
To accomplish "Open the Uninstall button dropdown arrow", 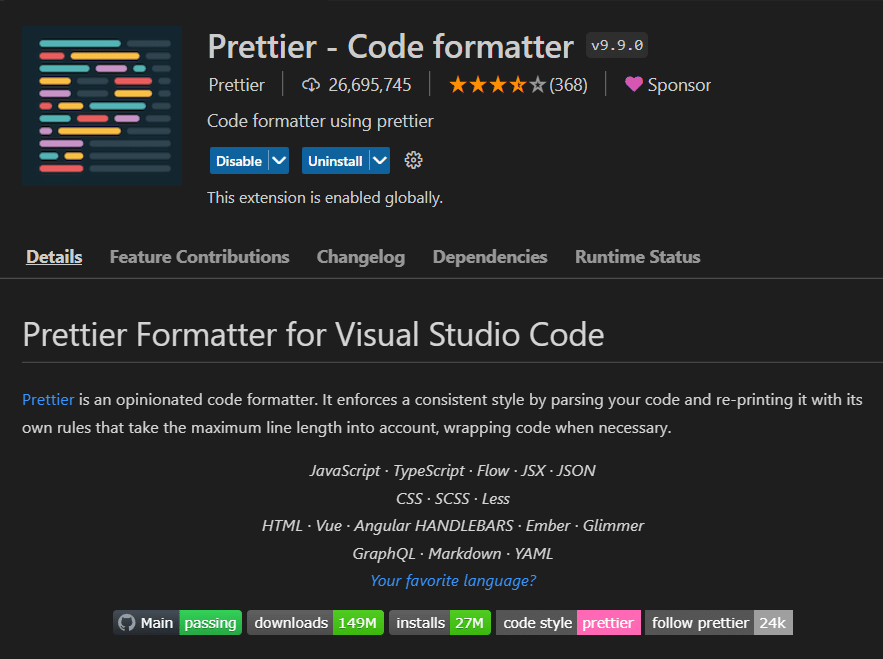I will pyautogui.click(x=379, y=160).
